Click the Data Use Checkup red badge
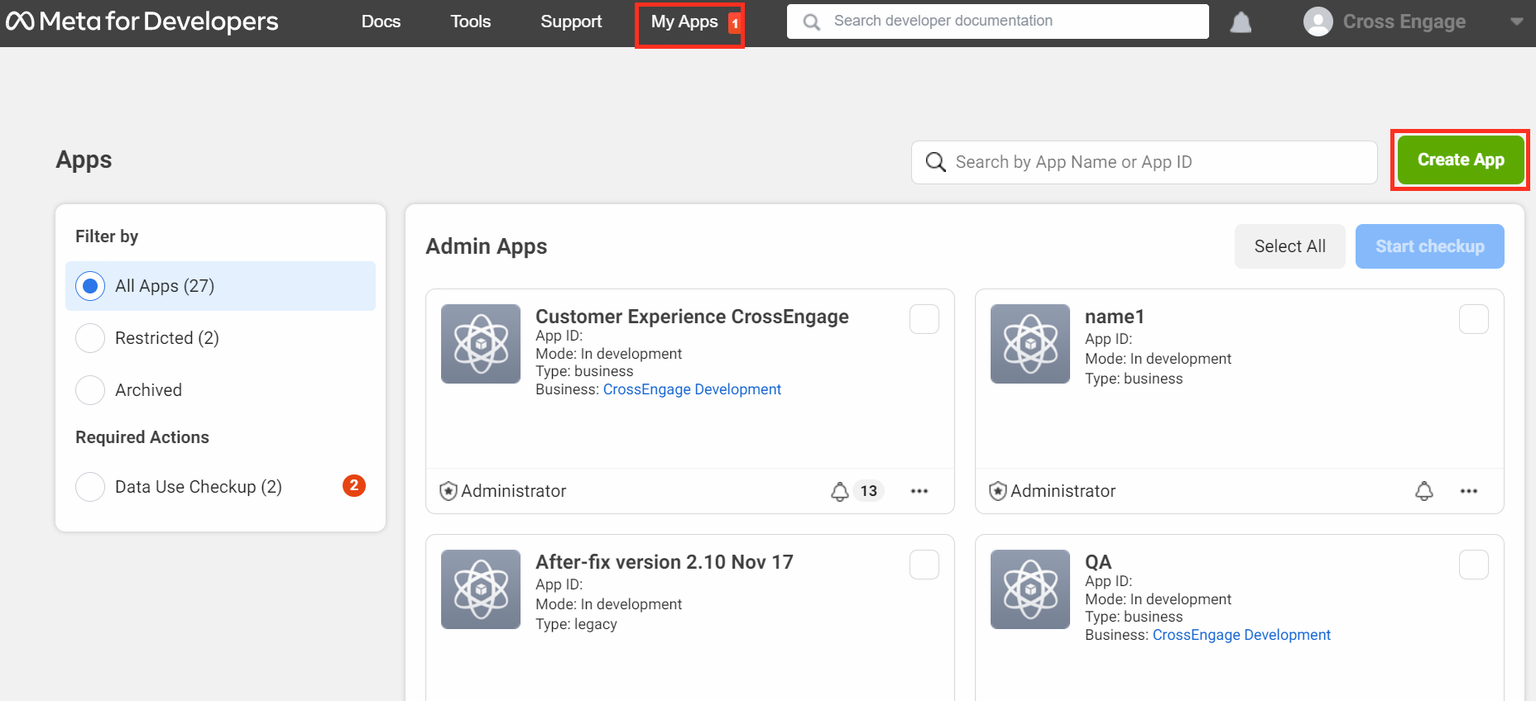 point(354,486)
